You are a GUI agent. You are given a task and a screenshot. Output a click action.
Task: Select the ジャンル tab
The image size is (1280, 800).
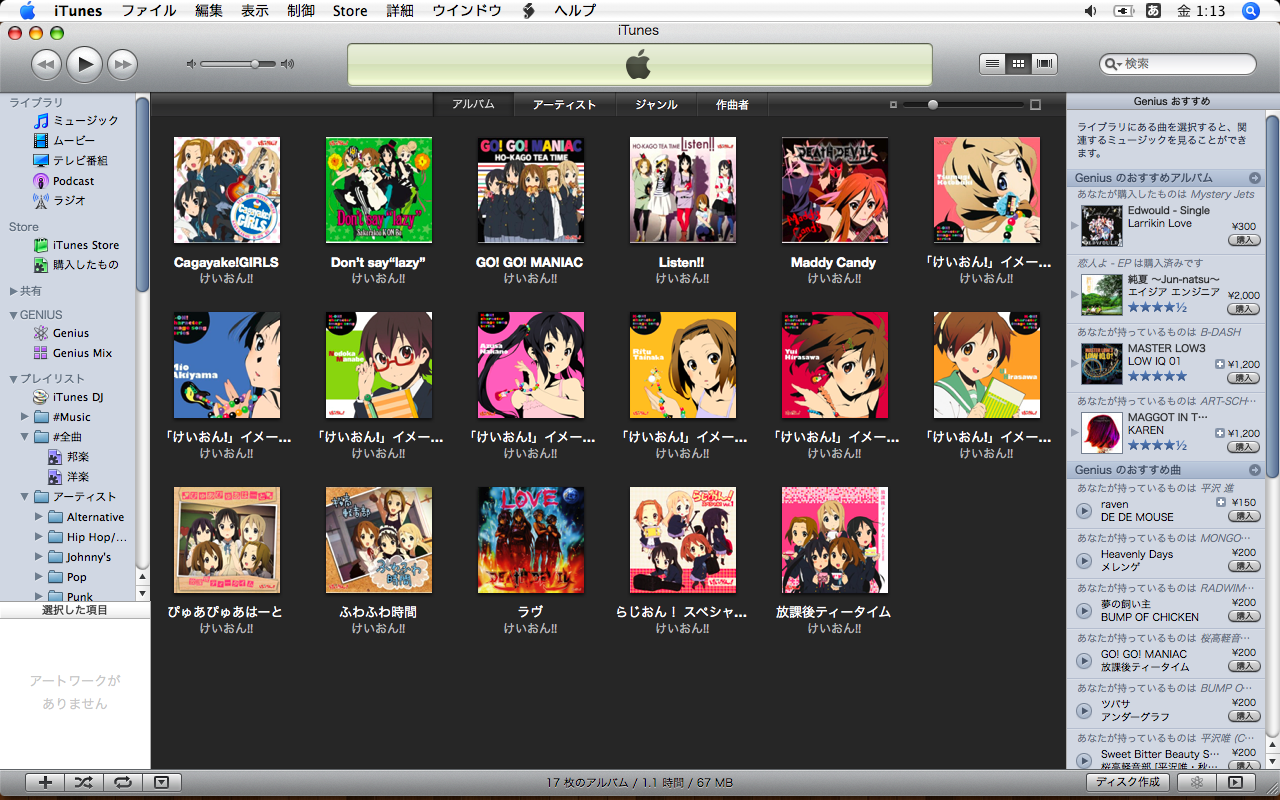coord(656,104)
